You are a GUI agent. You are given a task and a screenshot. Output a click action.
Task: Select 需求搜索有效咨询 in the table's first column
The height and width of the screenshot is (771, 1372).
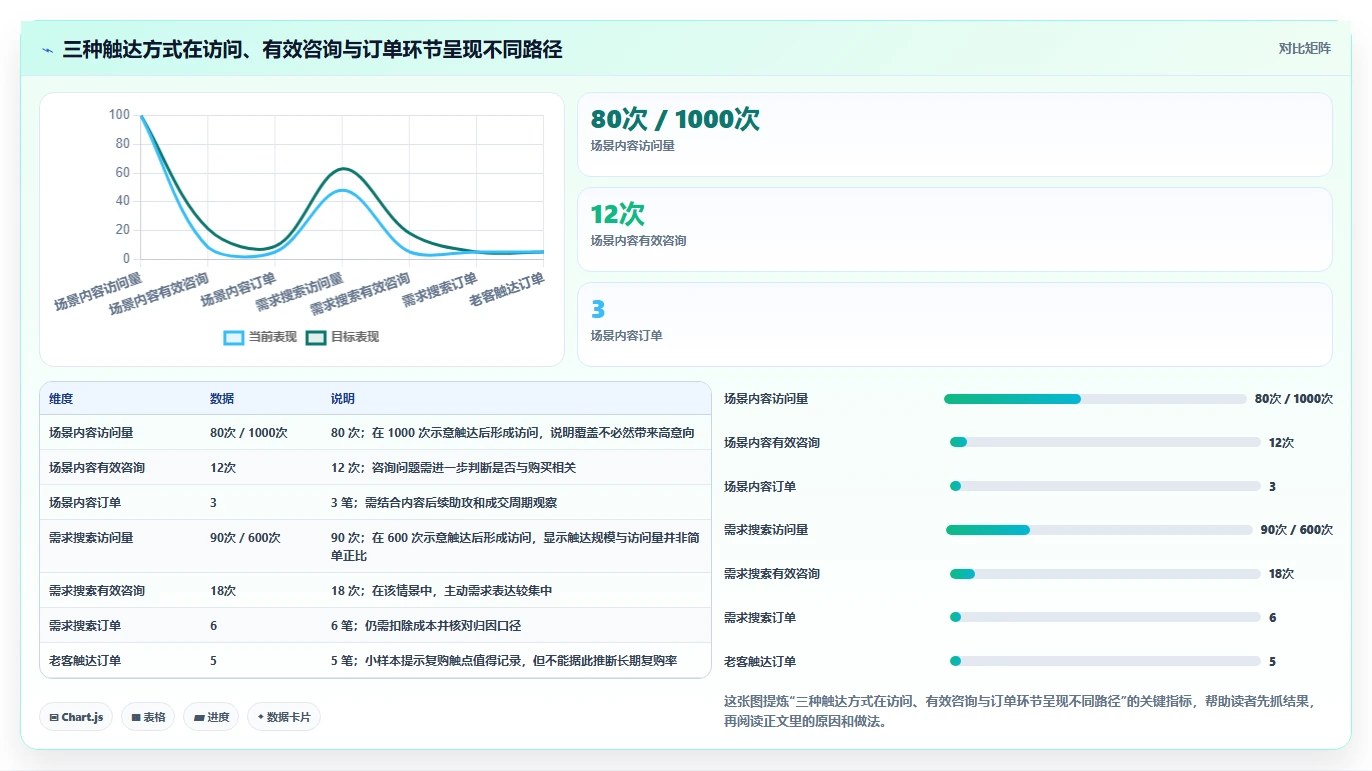[x=97, y=591]
